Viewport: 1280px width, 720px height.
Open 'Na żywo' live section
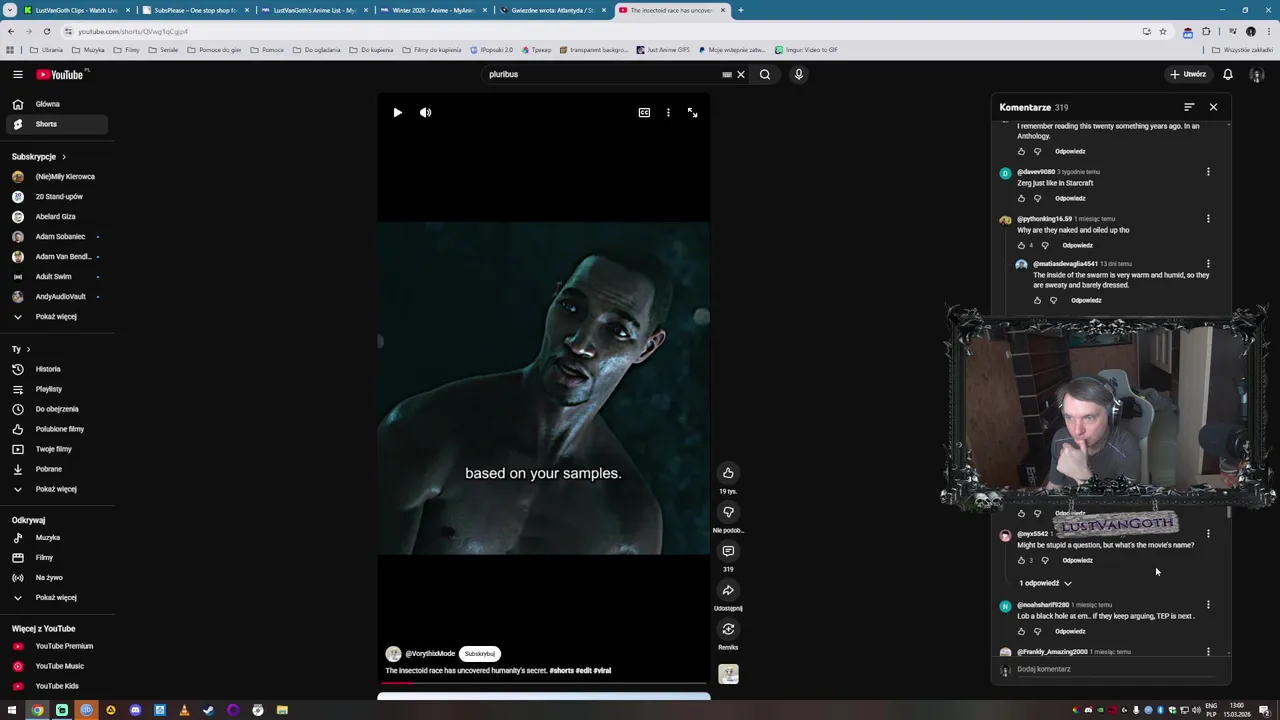[x=56, y=577]
